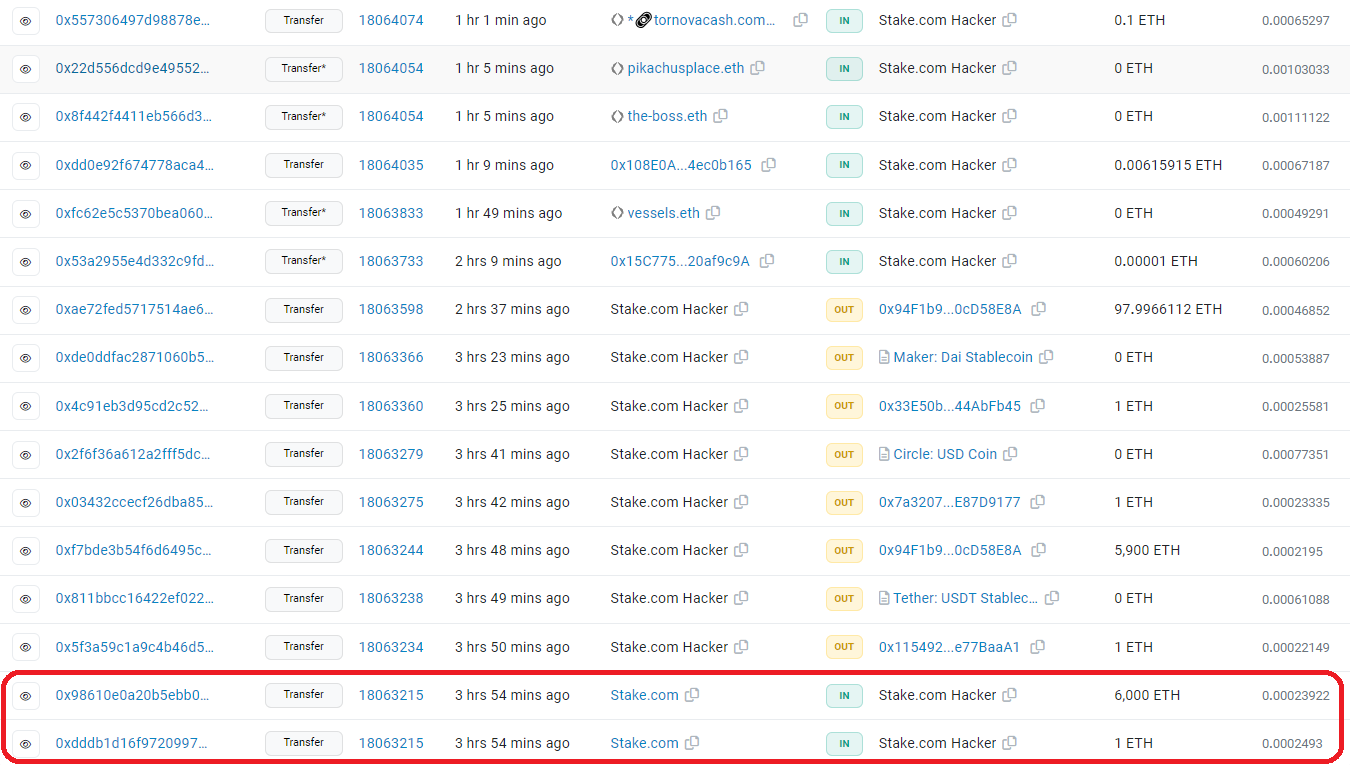Open quick view for transaction 0x8f442f4411eb566d3
Screen dimensions: 1350x765
pyautogui.click(x=26, y=117)
